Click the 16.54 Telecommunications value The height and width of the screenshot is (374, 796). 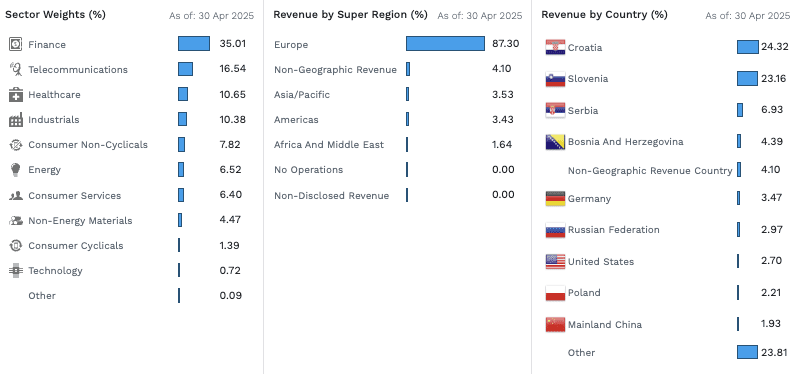(233, 69)
